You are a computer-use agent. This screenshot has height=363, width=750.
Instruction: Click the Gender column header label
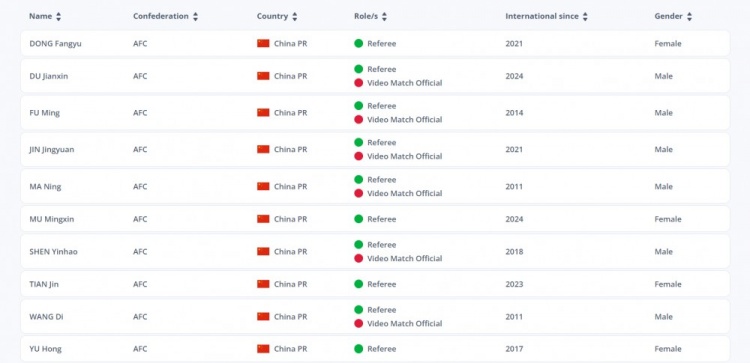(668, 16)
